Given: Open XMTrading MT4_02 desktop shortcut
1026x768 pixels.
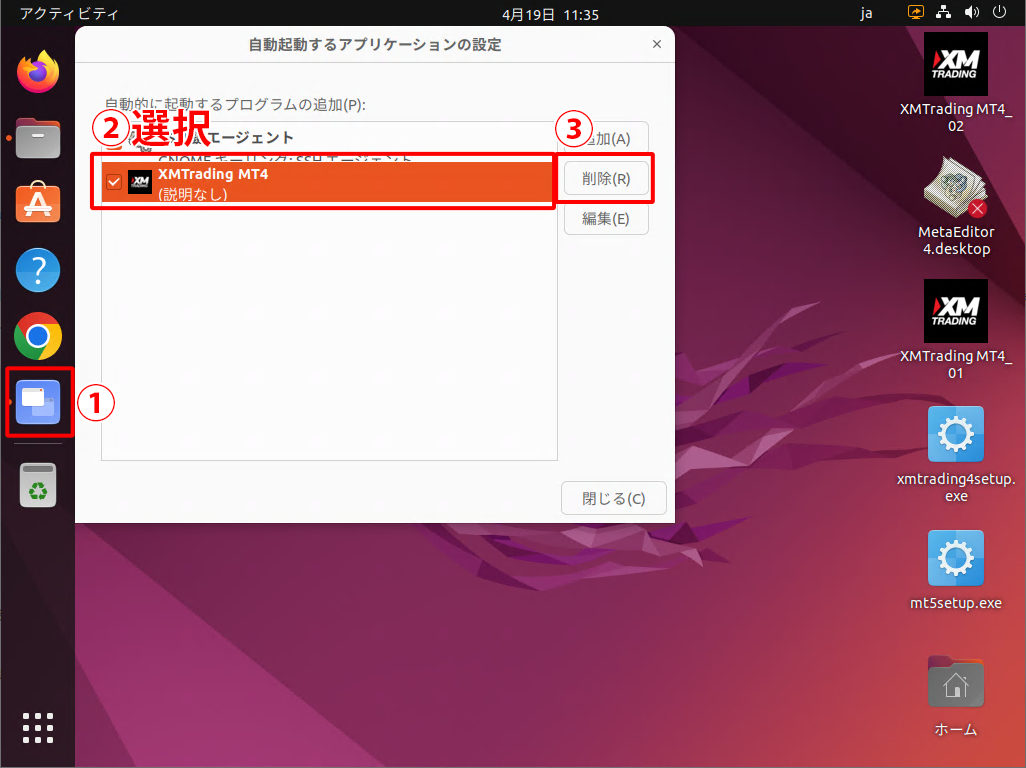Looking at the screenshot, I should (955, 65).
